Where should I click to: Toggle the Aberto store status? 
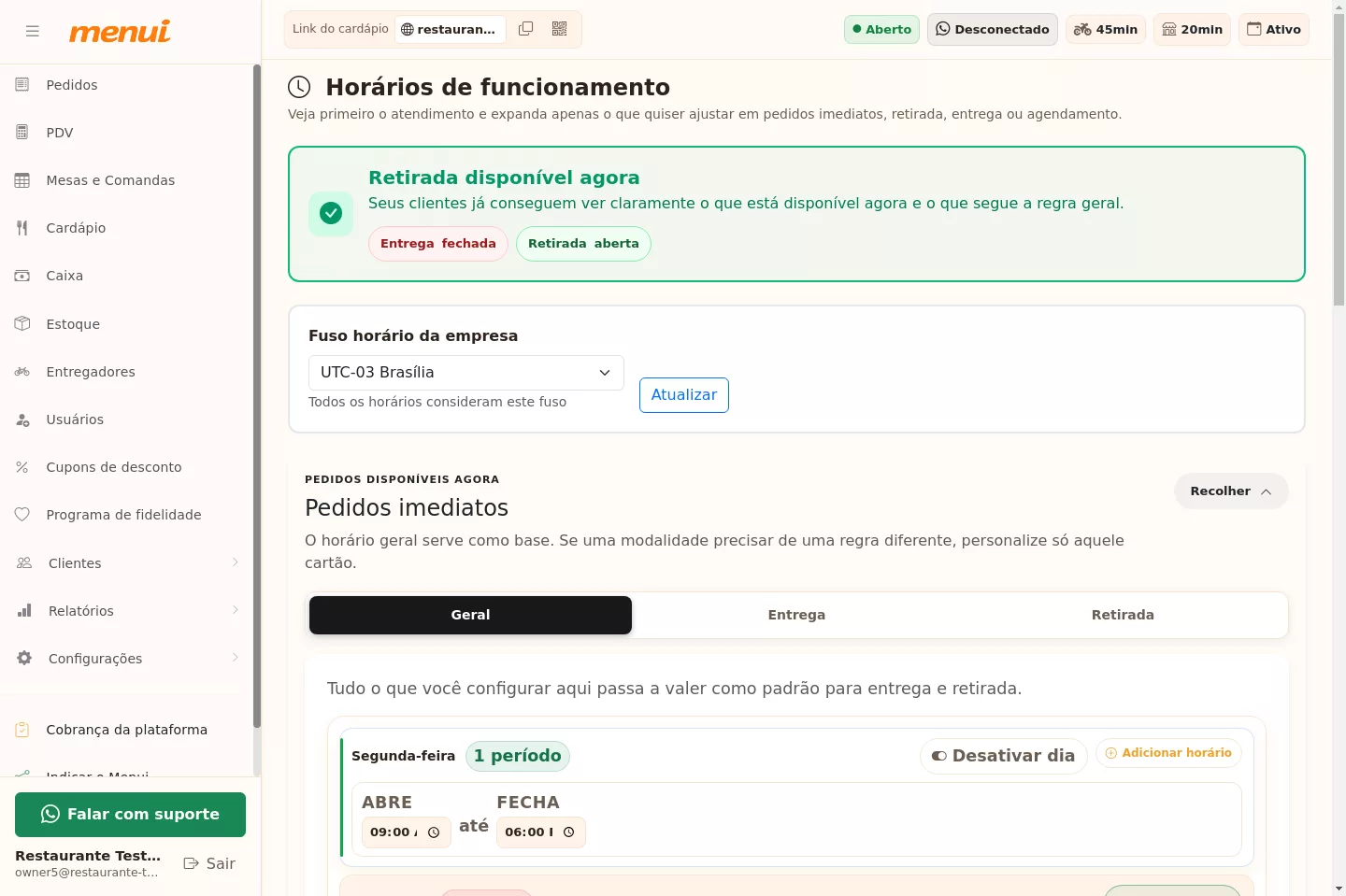click(x=881, y=30)
